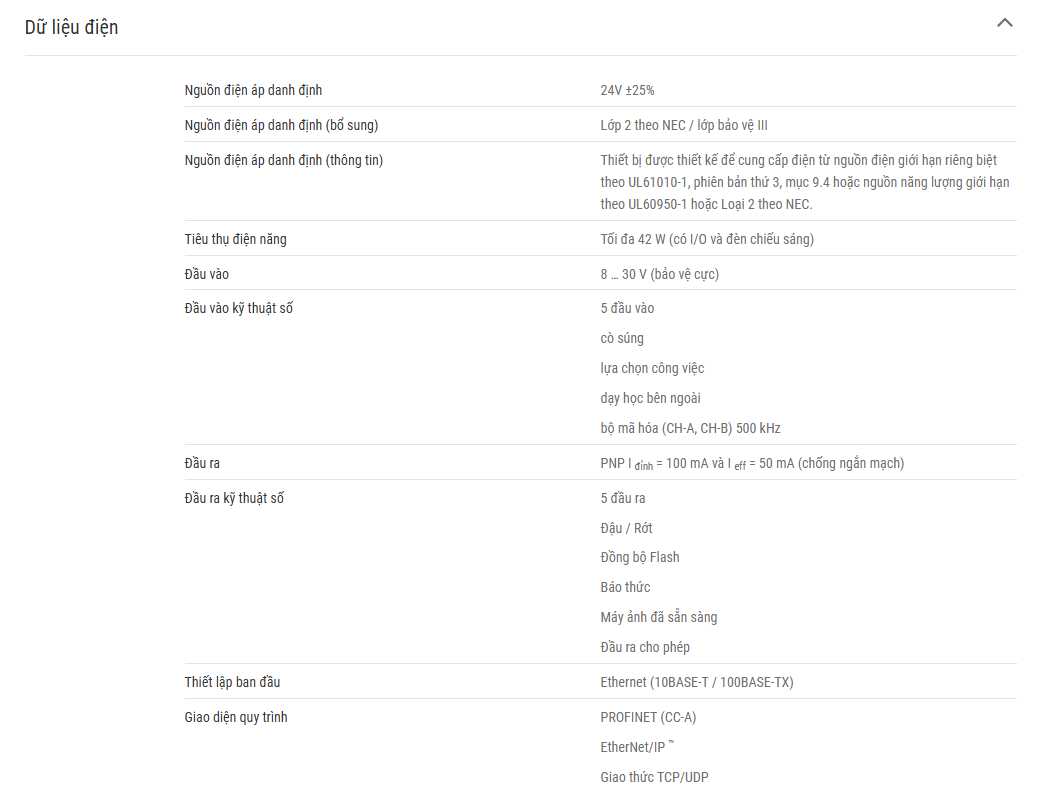Select the PROFINET (CC-A) entry

[x=648, y=717]
